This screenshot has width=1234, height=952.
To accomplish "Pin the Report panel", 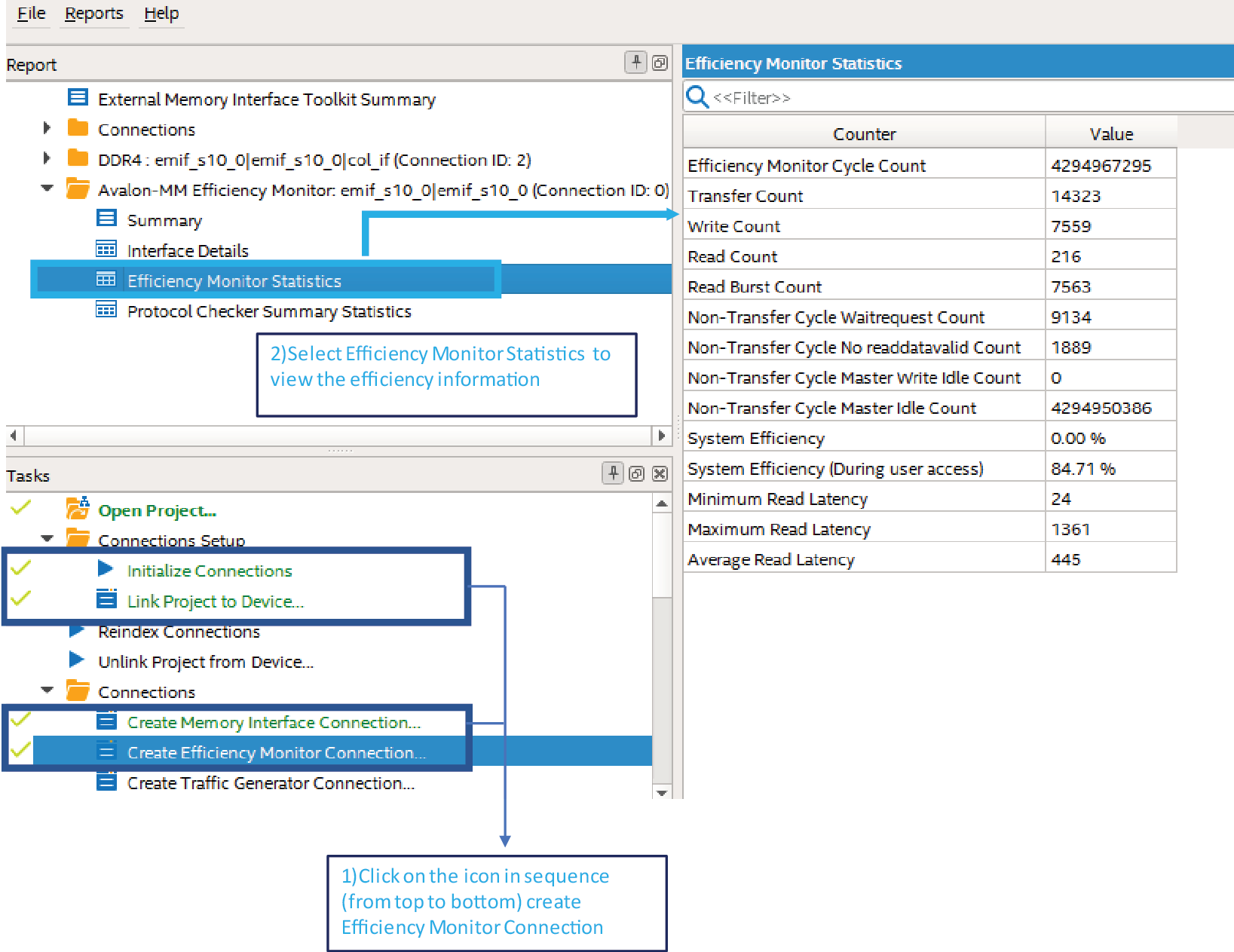I will coord(635,63).
